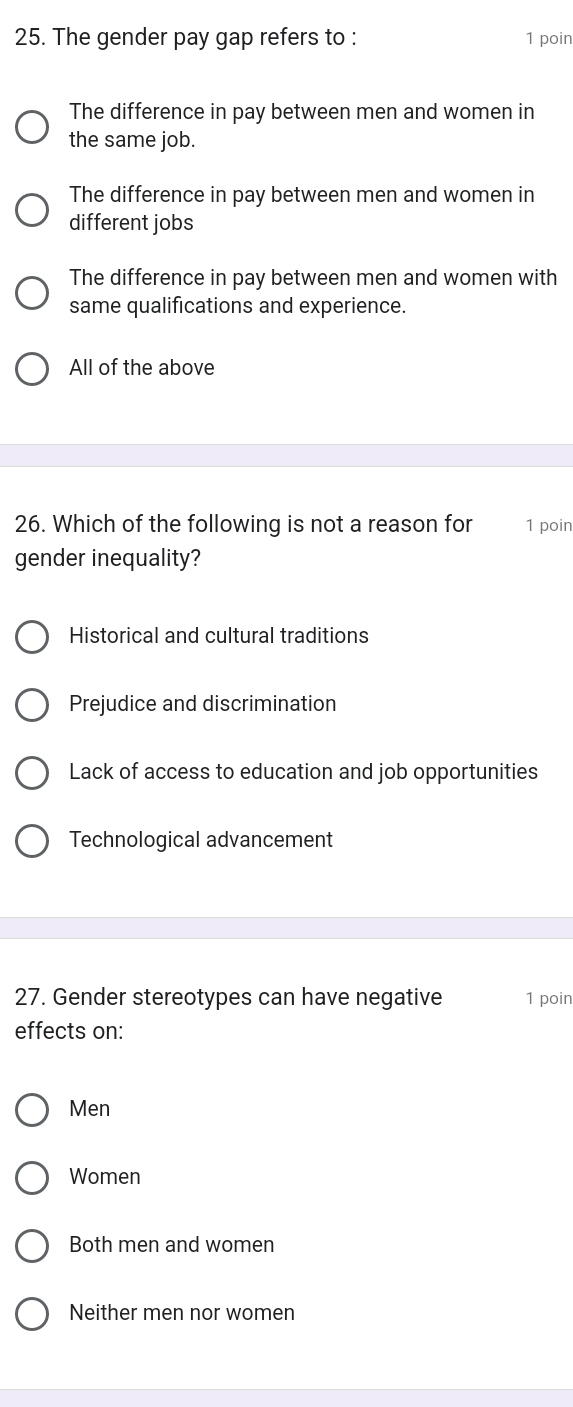The width and height of the screenshot is (573, 1407).
Task: Click the 'All of the above' label text
Action: pyautogui.click(x=142, y=368)
